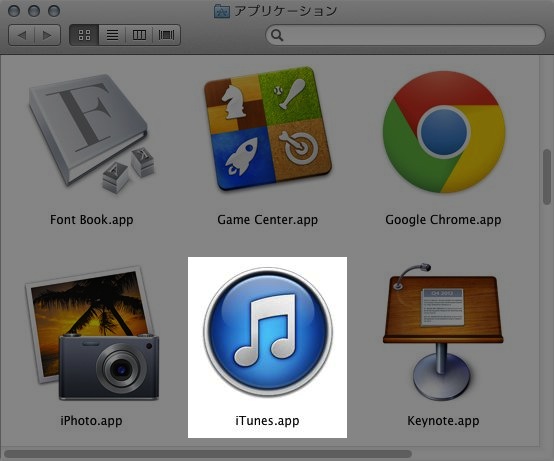
Task: Click the search magnifier icon
Action: tap(277, 35)
